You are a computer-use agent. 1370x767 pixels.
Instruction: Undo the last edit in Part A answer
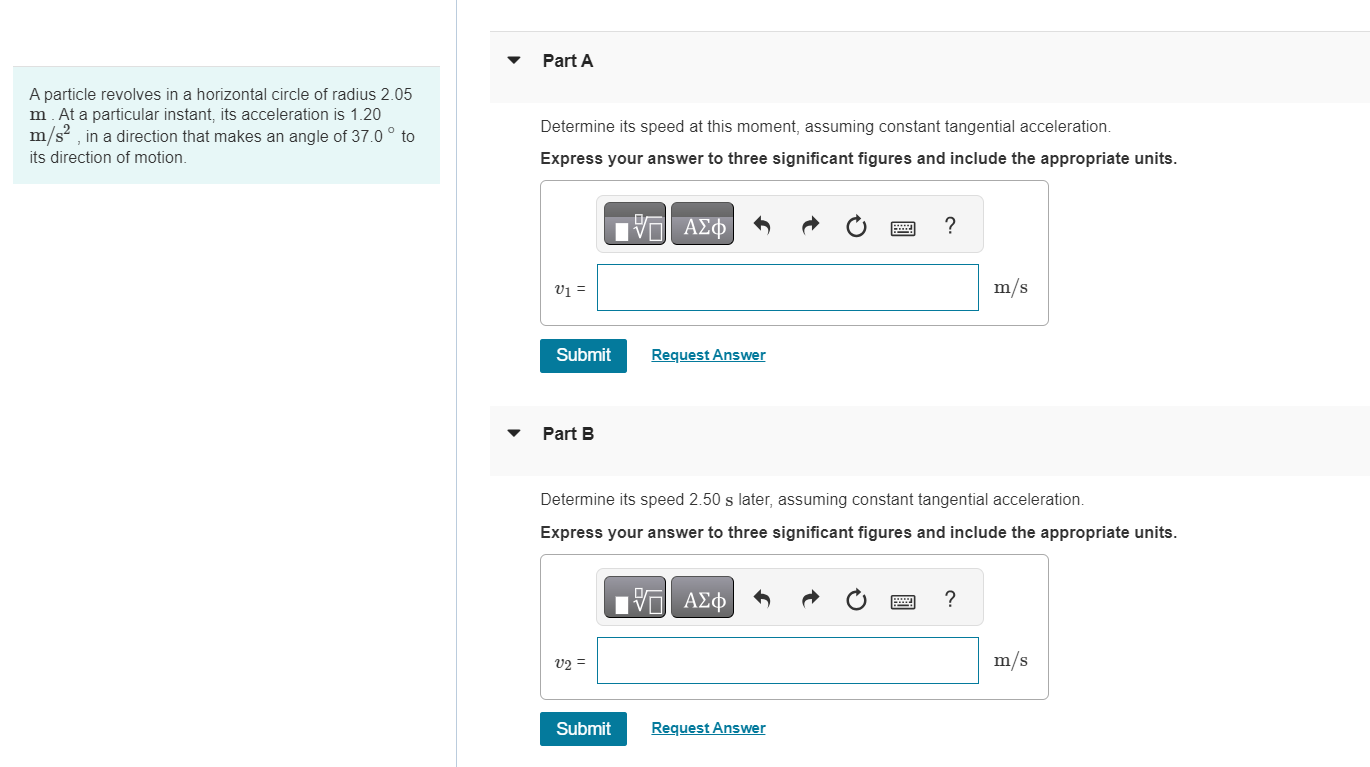tap(761, 225)
